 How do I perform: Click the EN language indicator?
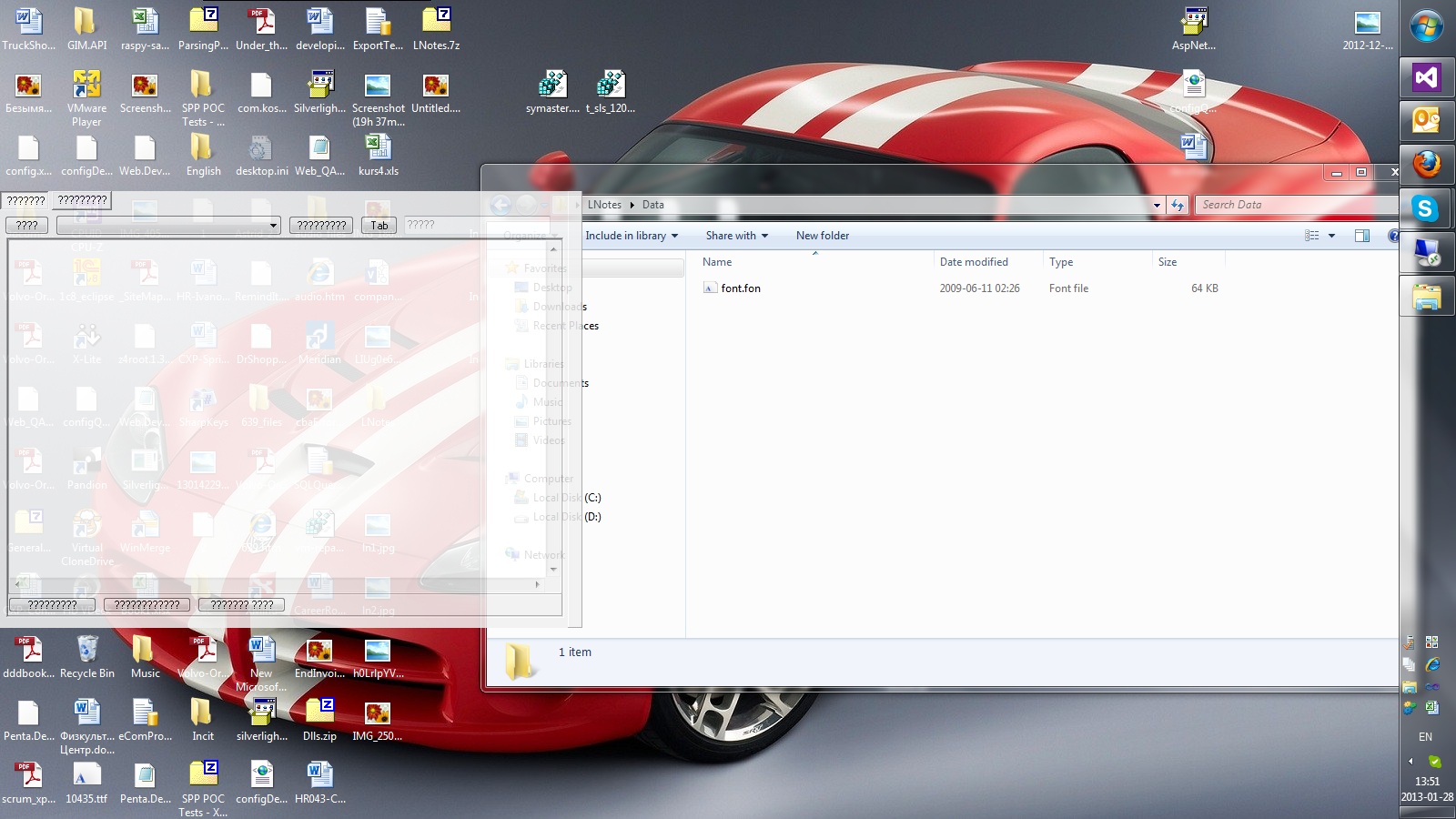pyautogui.click(x=1426, y=737)
